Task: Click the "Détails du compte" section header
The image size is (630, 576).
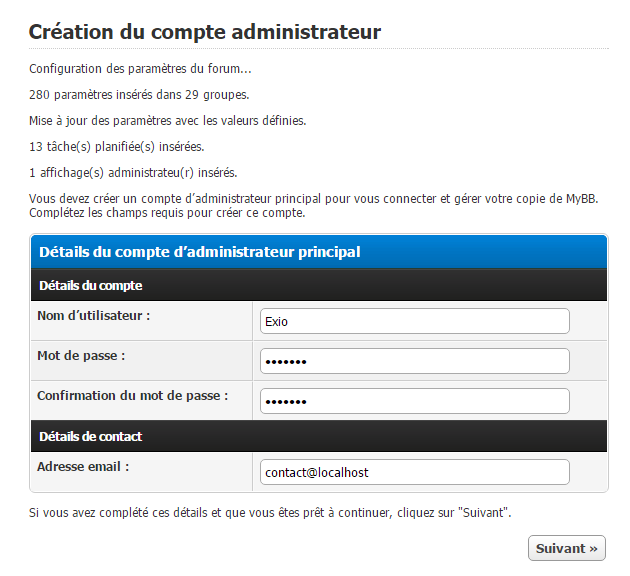Action: click(x=319, y=285)
